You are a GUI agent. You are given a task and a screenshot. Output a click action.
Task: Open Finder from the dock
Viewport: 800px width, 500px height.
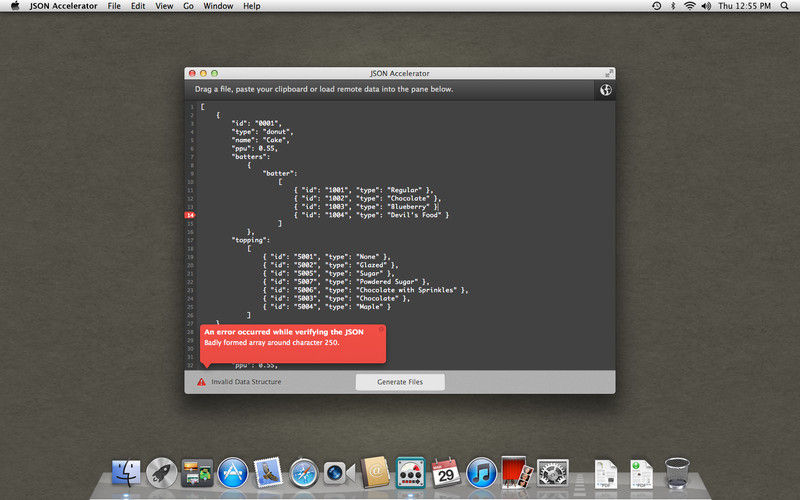(126, 472)
